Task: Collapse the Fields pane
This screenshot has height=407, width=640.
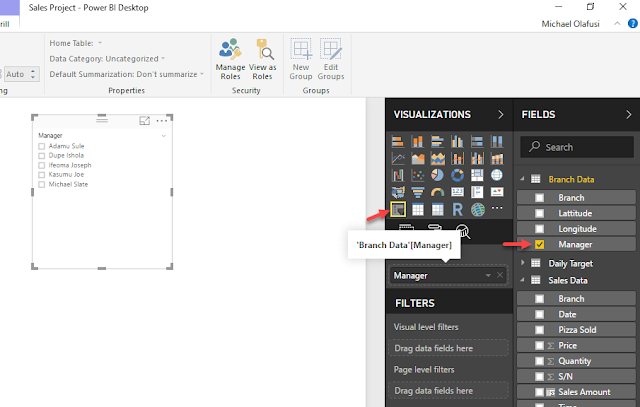Action: coord(628,115)
